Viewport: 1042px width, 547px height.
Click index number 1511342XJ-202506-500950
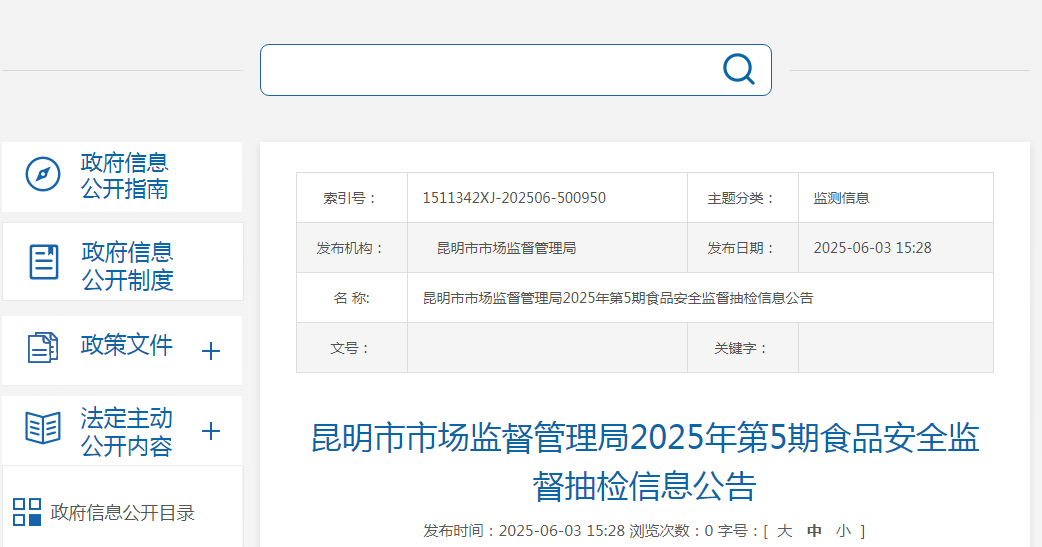tap(514, 198)
